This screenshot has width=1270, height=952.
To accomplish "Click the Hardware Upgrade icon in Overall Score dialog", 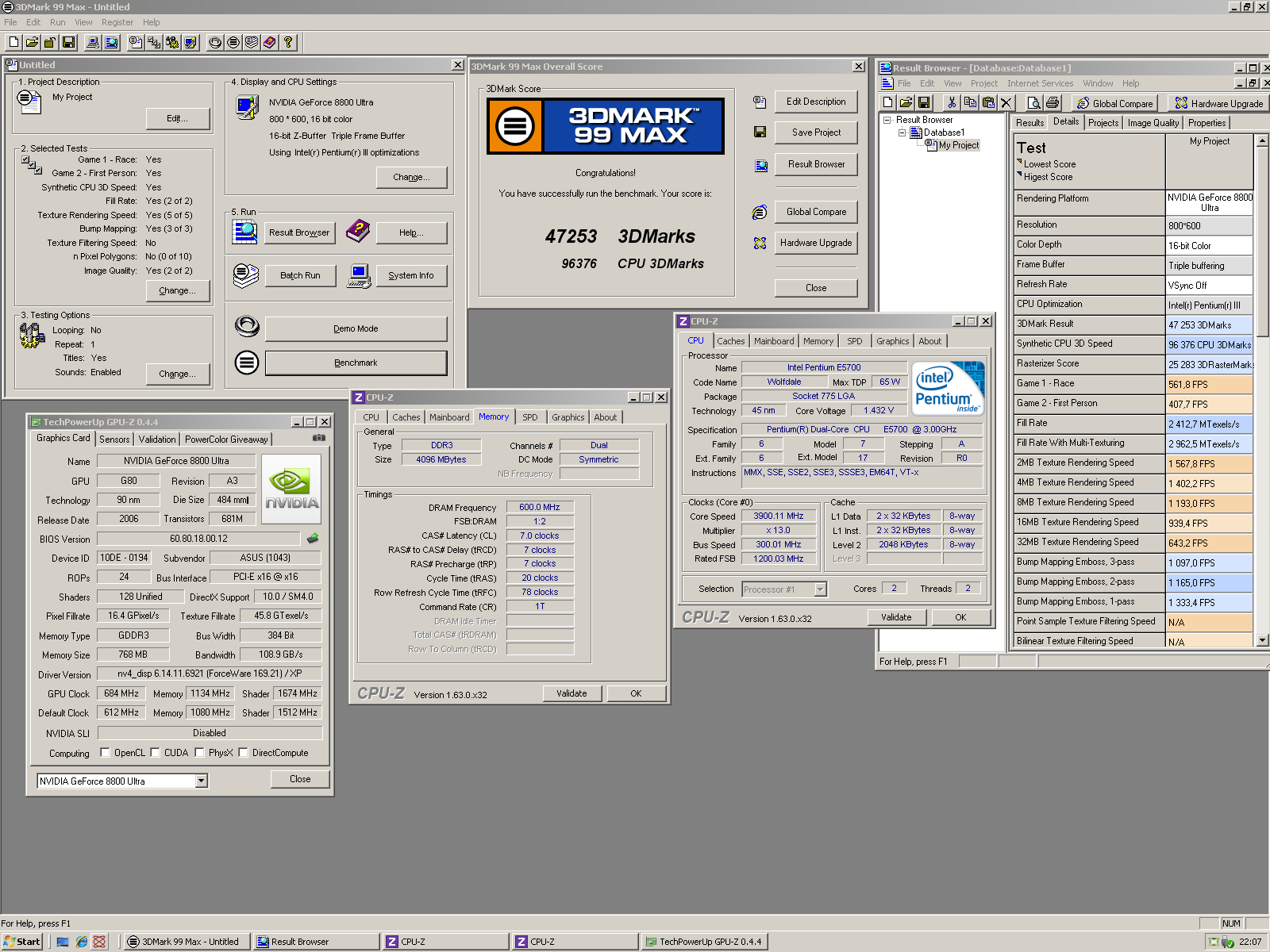I will tap(760, 243).
